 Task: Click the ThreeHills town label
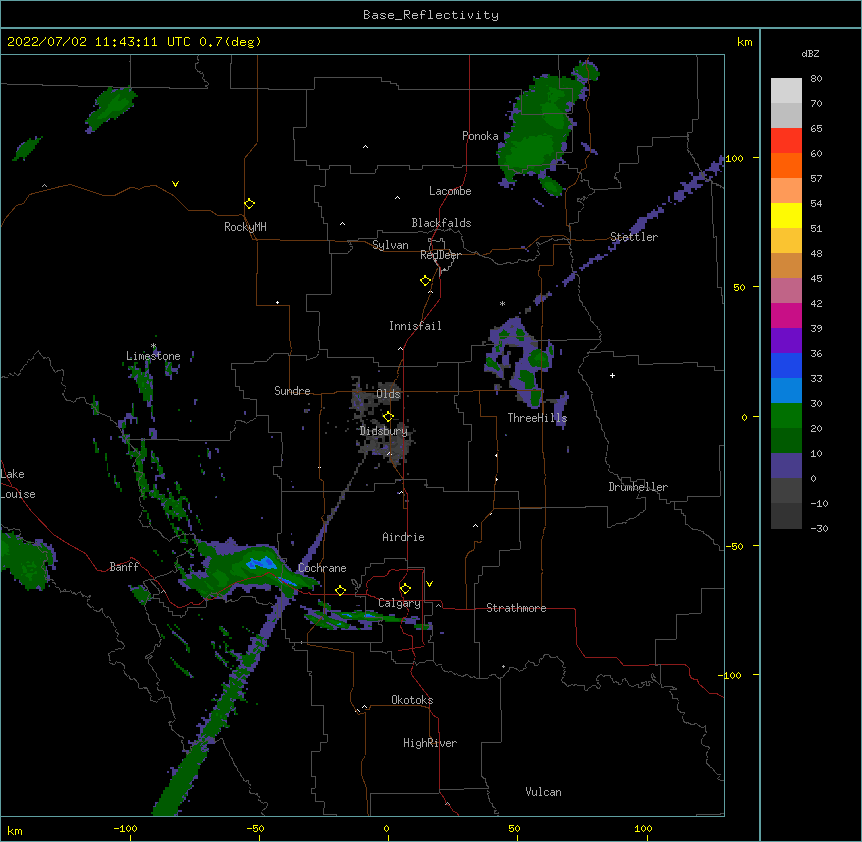pos(537,418)
